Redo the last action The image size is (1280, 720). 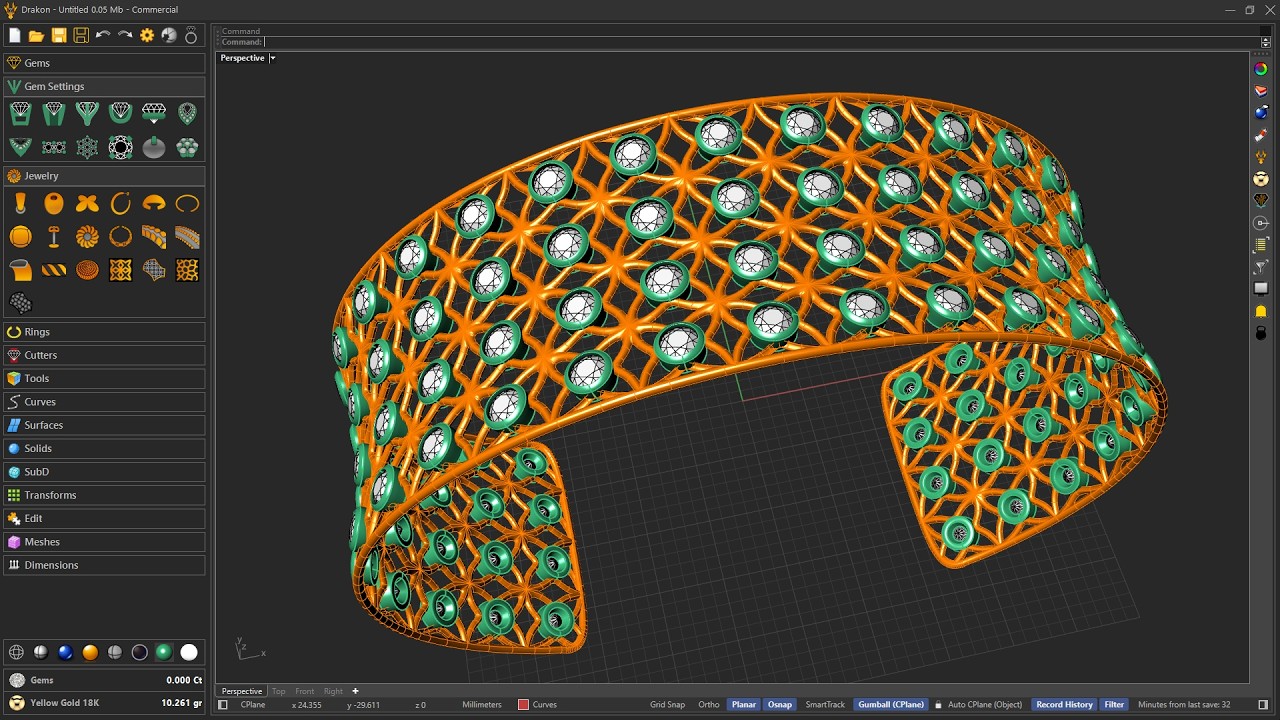click(125, 36)
